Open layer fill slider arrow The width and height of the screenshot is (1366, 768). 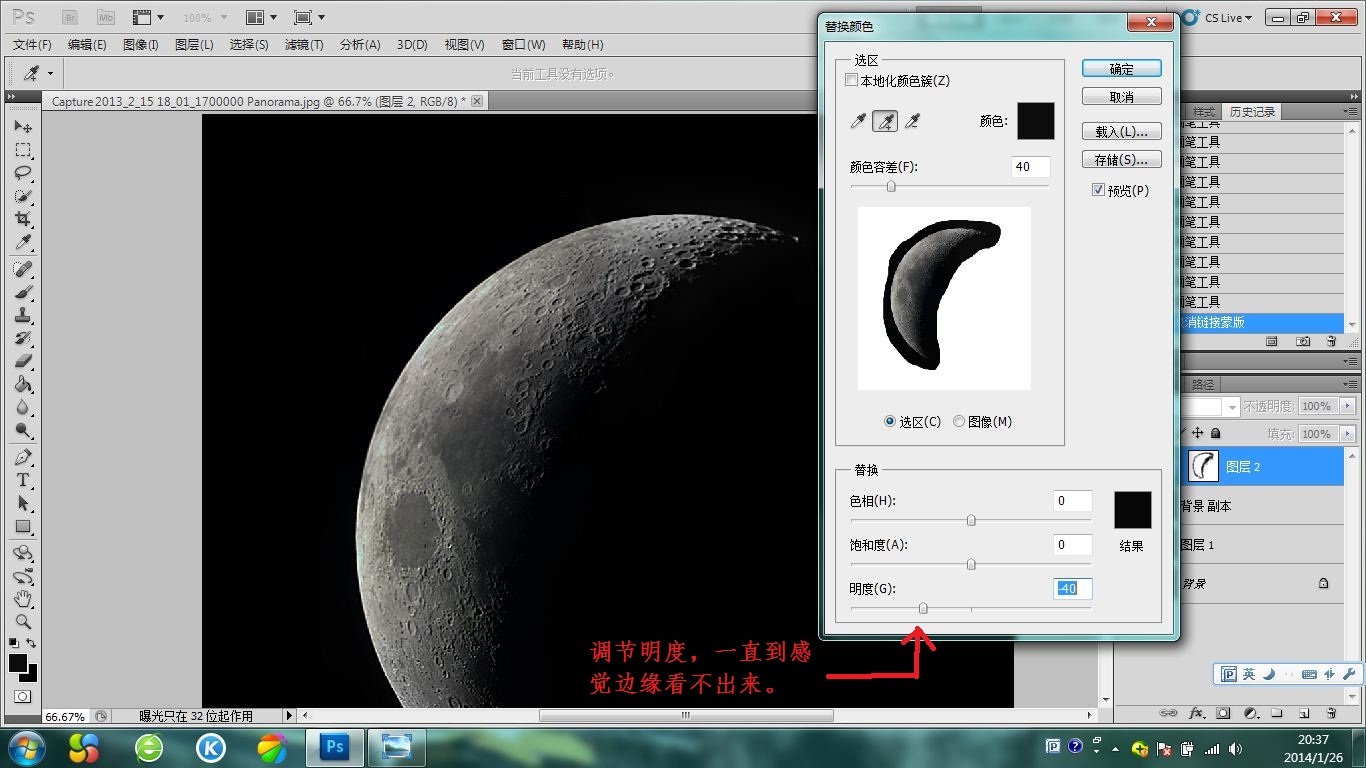1348,434
